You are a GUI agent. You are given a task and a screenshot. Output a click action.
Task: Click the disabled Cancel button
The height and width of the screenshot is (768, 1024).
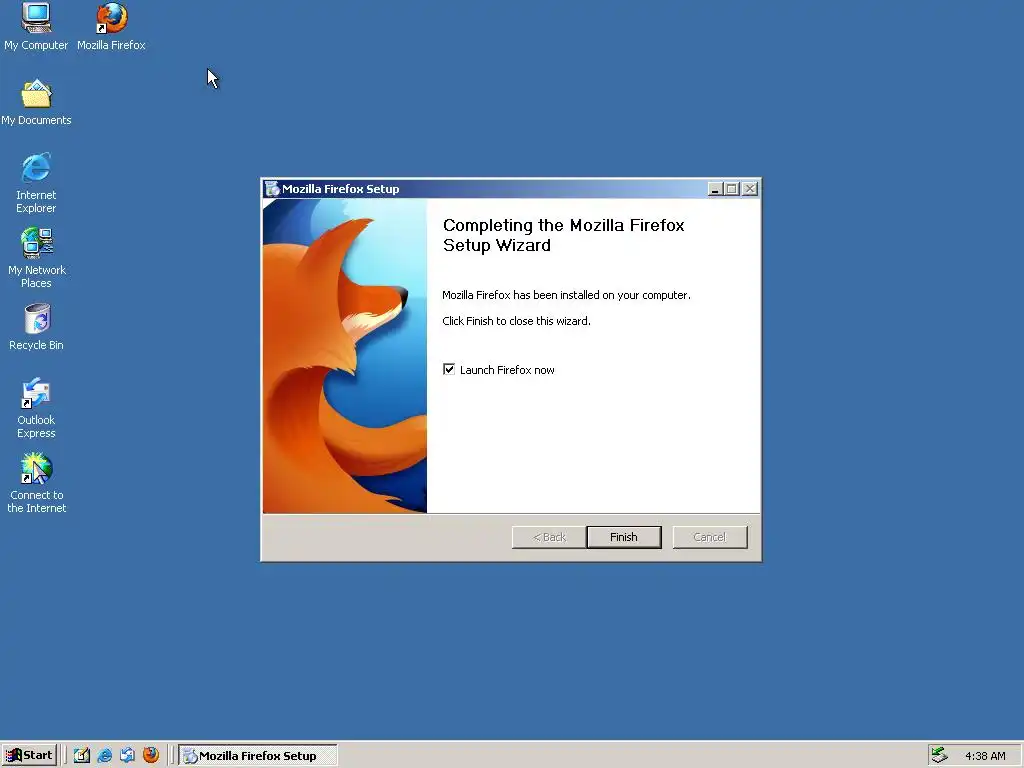(710, 537)
